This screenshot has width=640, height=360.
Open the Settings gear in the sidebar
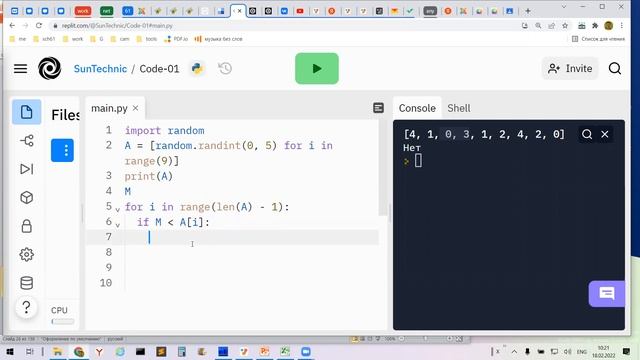coord(27,254)
